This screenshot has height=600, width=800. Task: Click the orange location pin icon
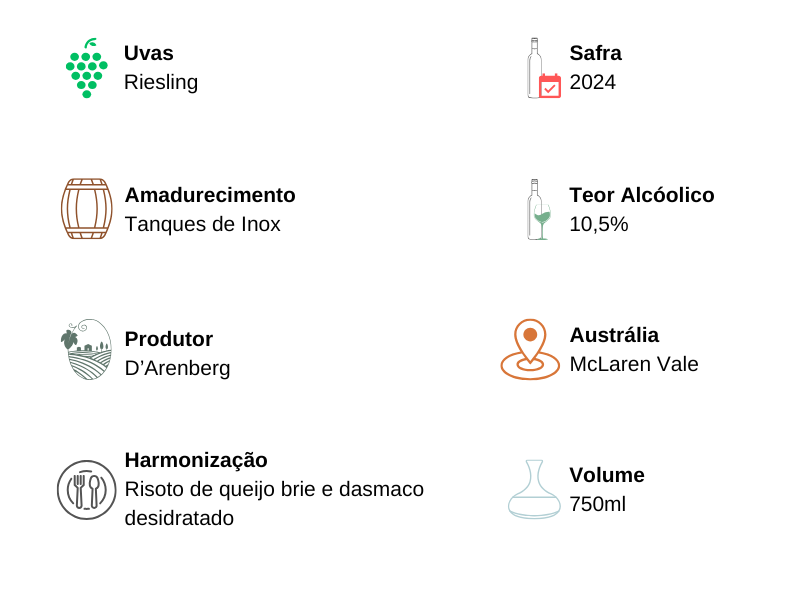point(530,349)
